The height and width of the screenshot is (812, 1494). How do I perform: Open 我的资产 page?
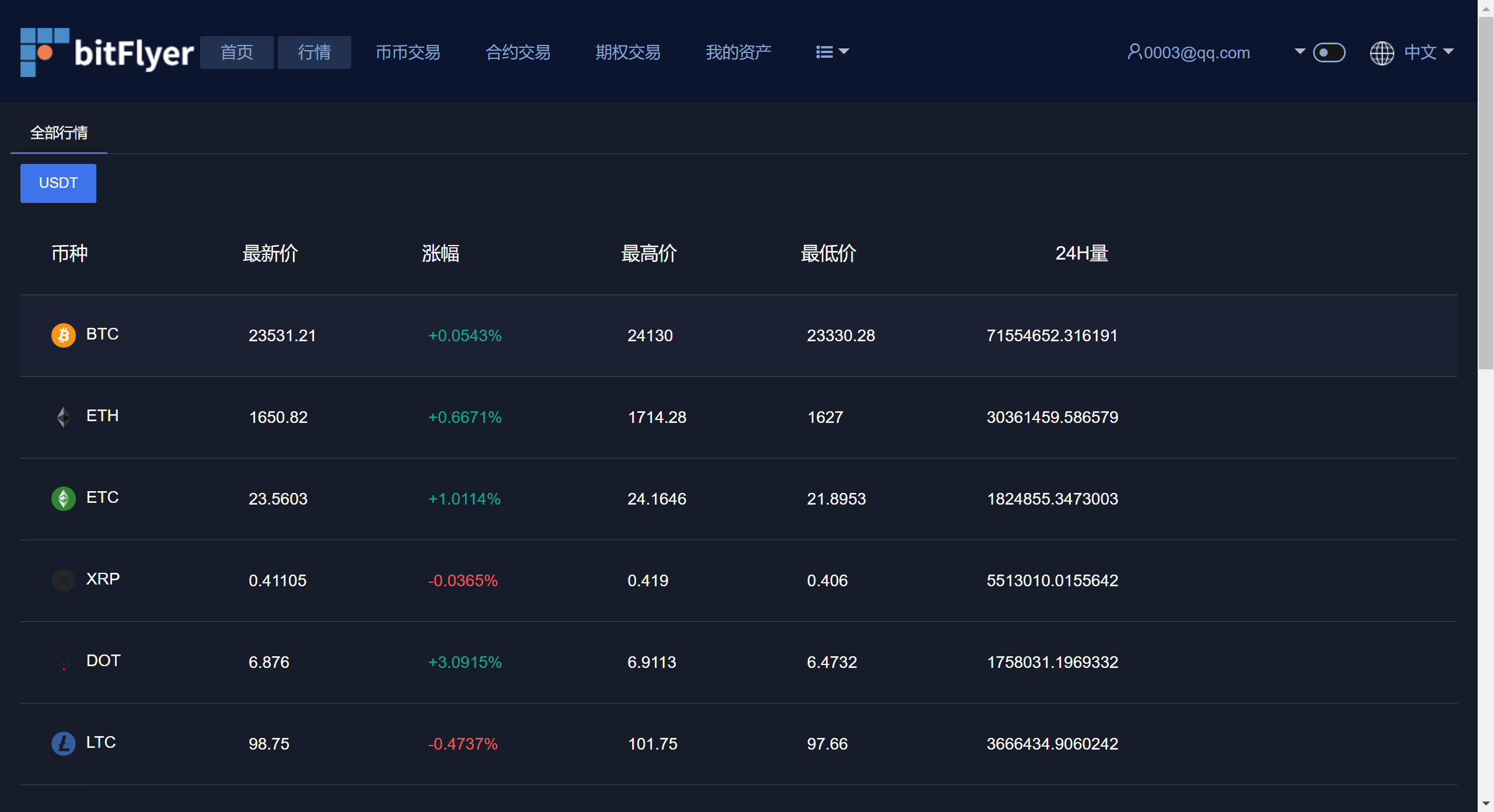pyautogui.click(x=738, y=52)
